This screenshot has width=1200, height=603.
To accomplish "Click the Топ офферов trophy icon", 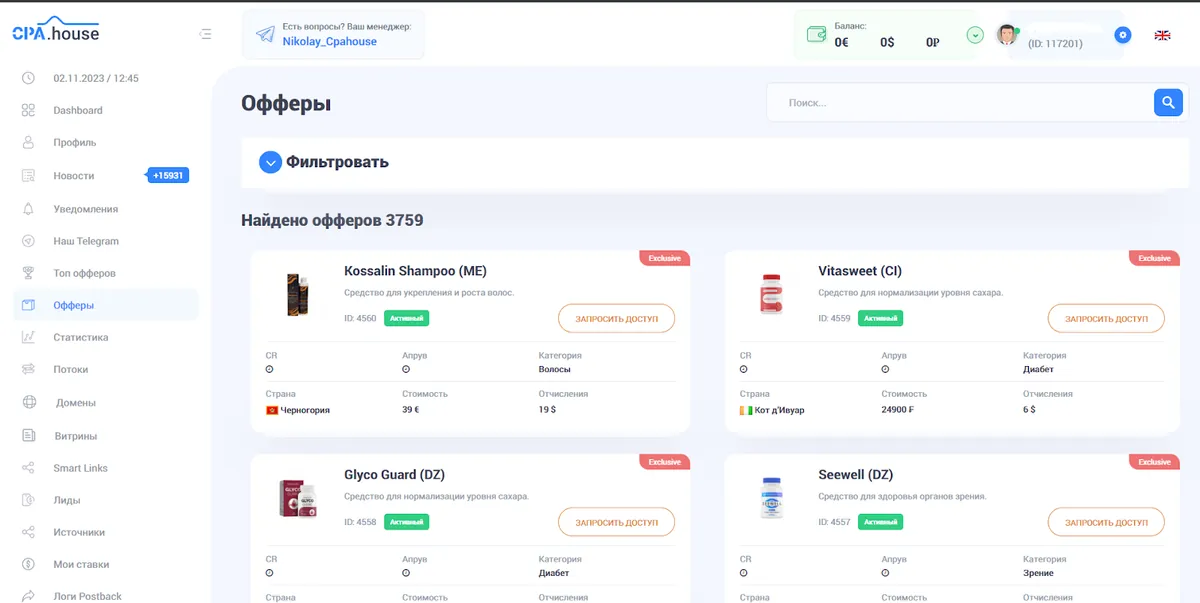I will pyautogui.click(x=30, y=272).
